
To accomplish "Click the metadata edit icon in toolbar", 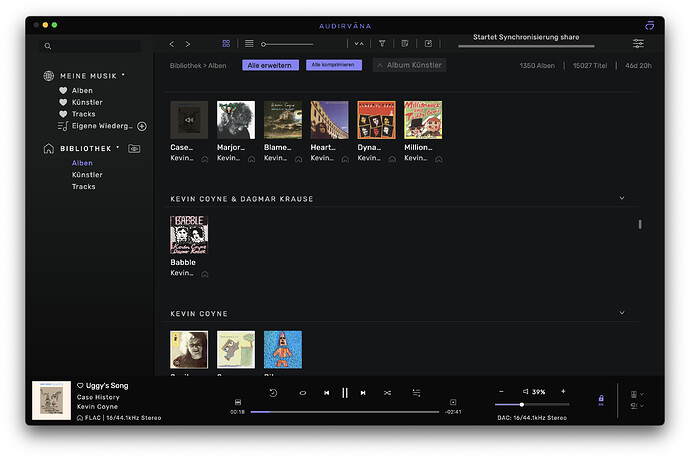I will click(x=405, y=43).
